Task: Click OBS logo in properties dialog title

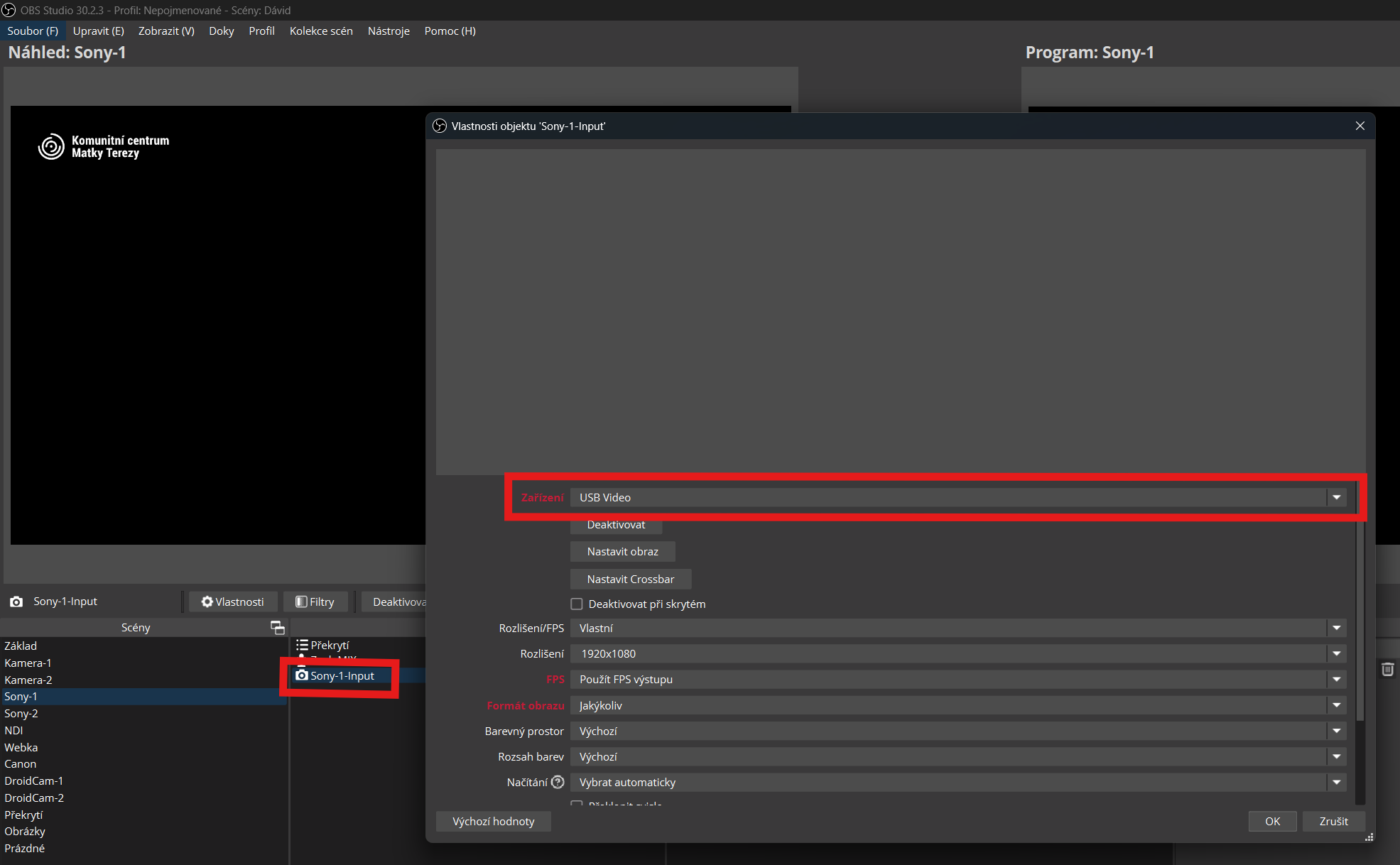Action: click(x=440, y=126)
